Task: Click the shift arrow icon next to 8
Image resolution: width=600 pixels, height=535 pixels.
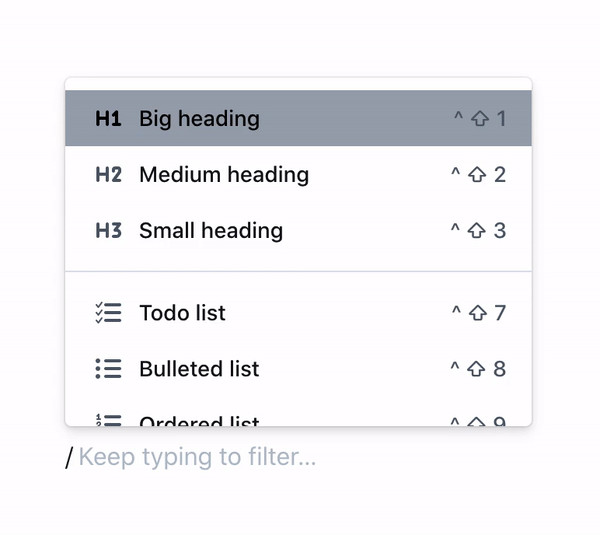Action: click(476, 369)
